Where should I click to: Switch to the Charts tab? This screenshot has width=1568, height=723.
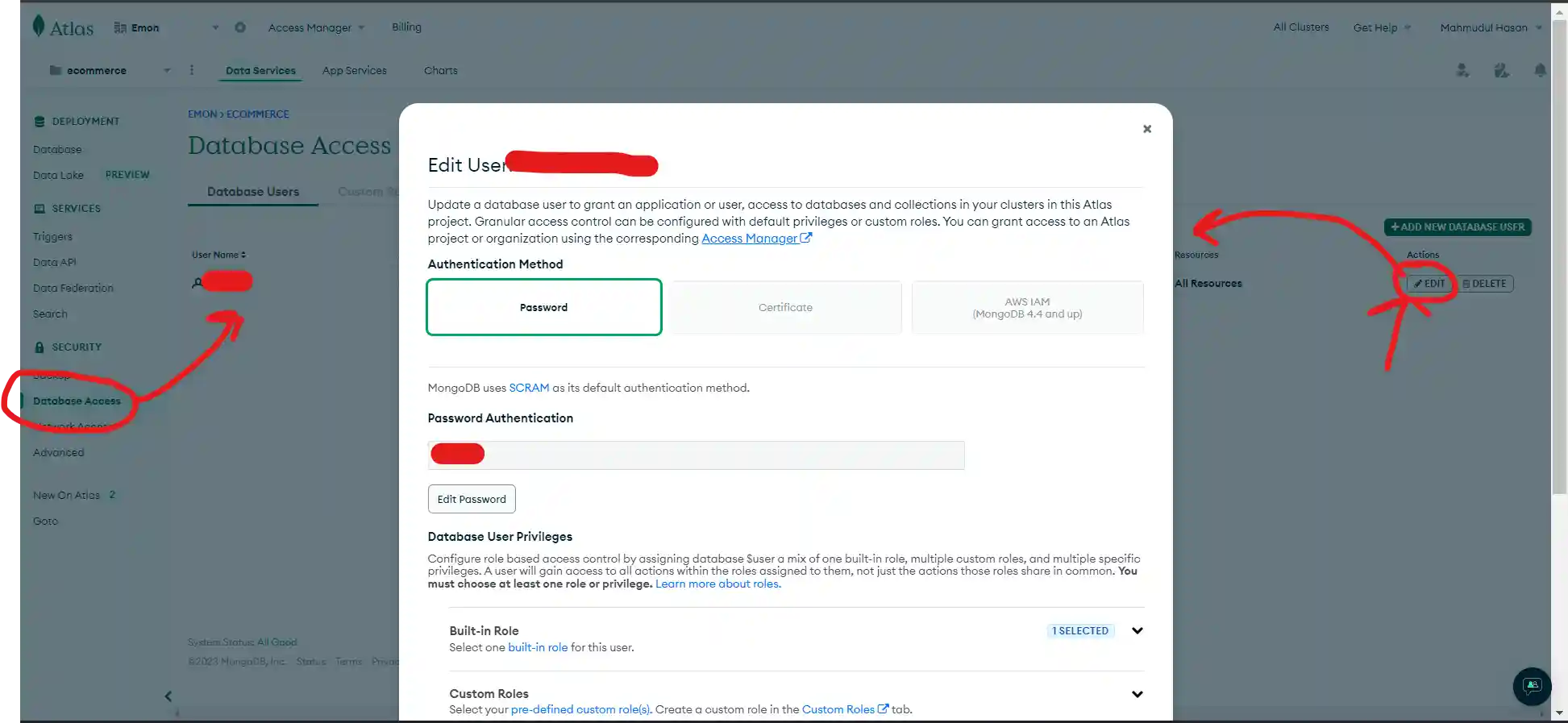[x=441, y=70]
